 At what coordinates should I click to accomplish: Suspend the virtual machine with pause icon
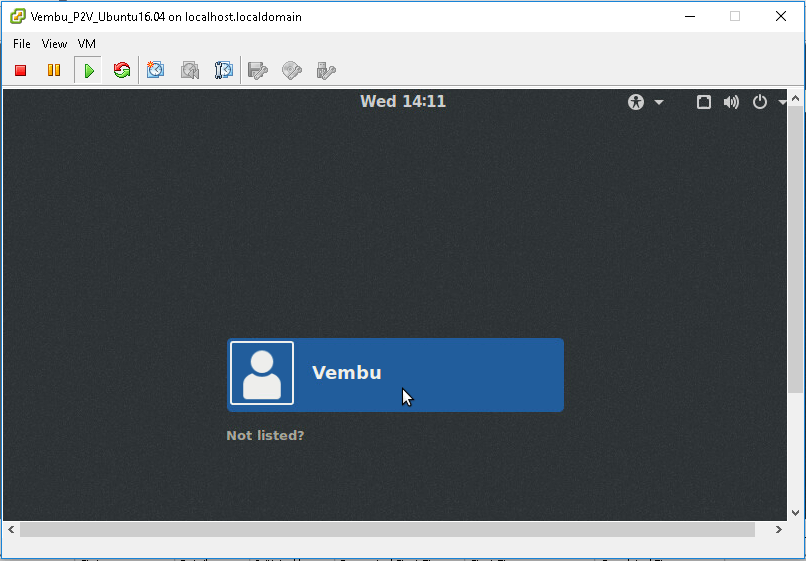54,70
